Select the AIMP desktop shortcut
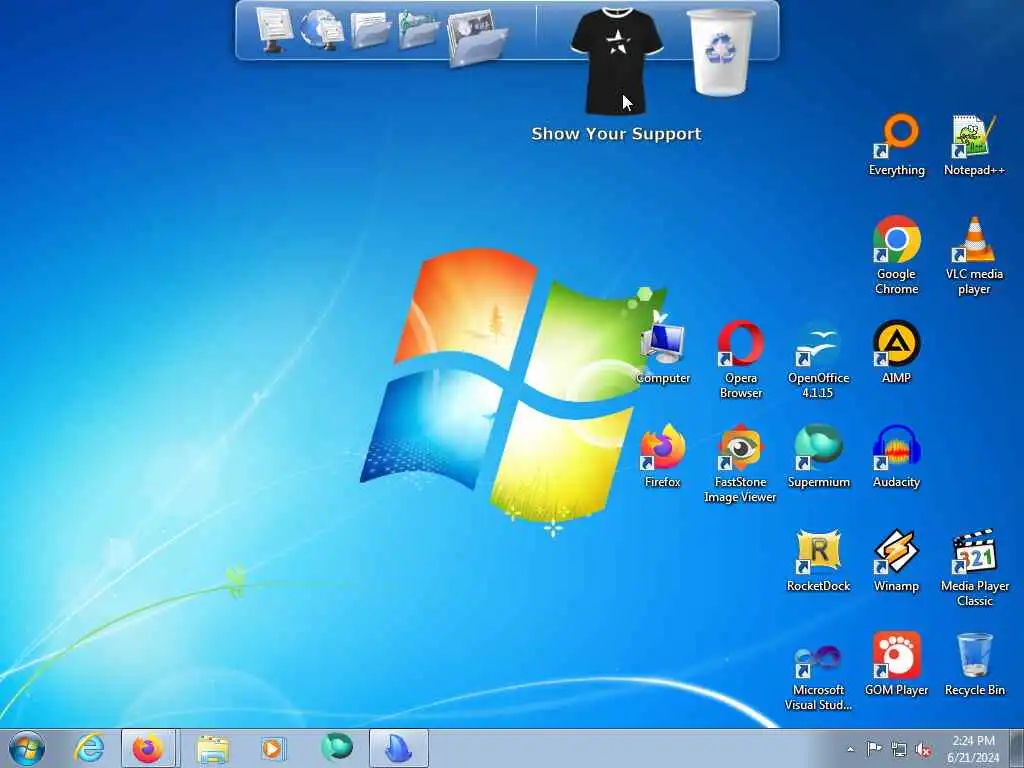The height and width of the screenshot is (768, 1024). [x=897, y=353]
